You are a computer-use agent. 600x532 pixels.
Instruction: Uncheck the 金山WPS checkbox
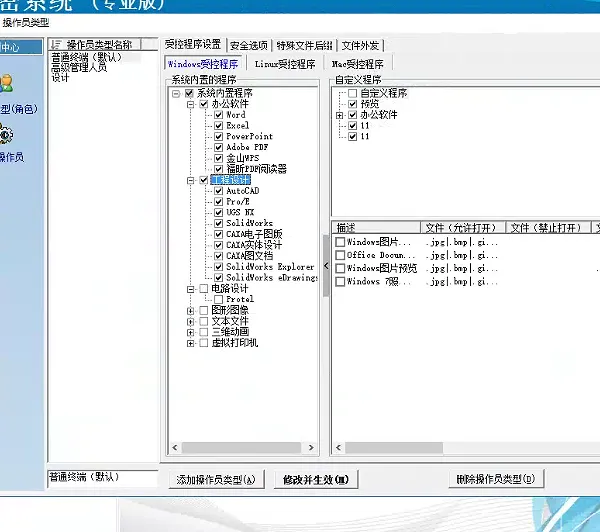[x=218, y=158]
